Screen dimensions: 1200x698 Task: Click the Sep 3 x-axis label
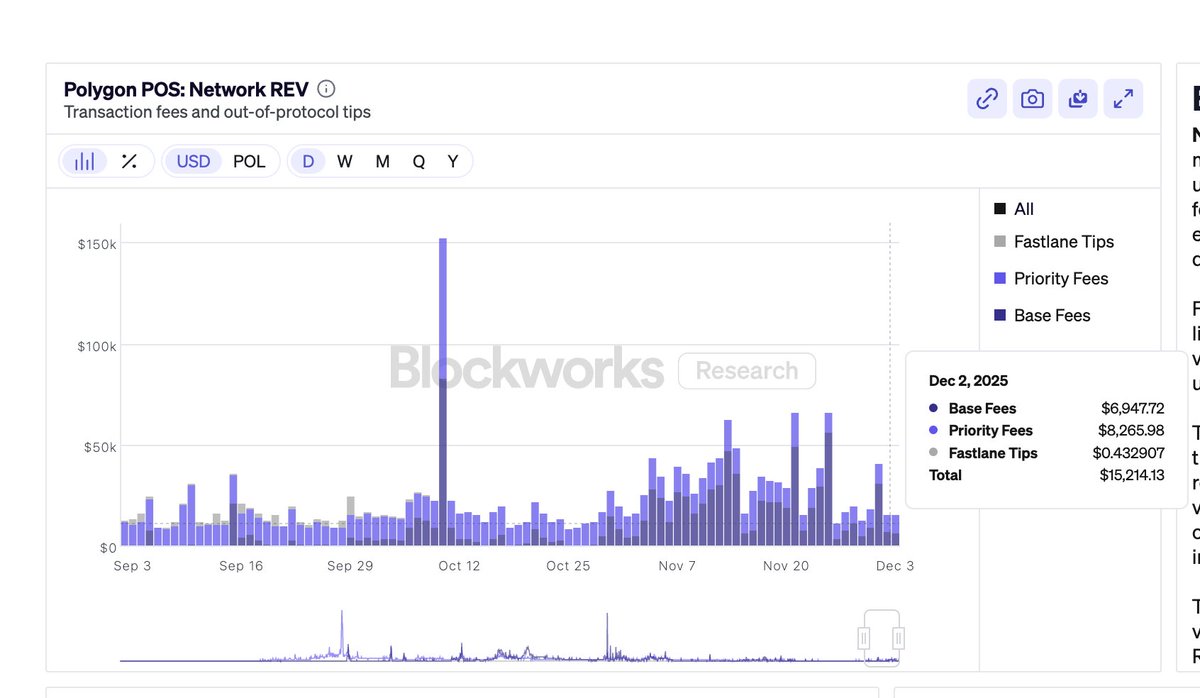tap(133, 566)
